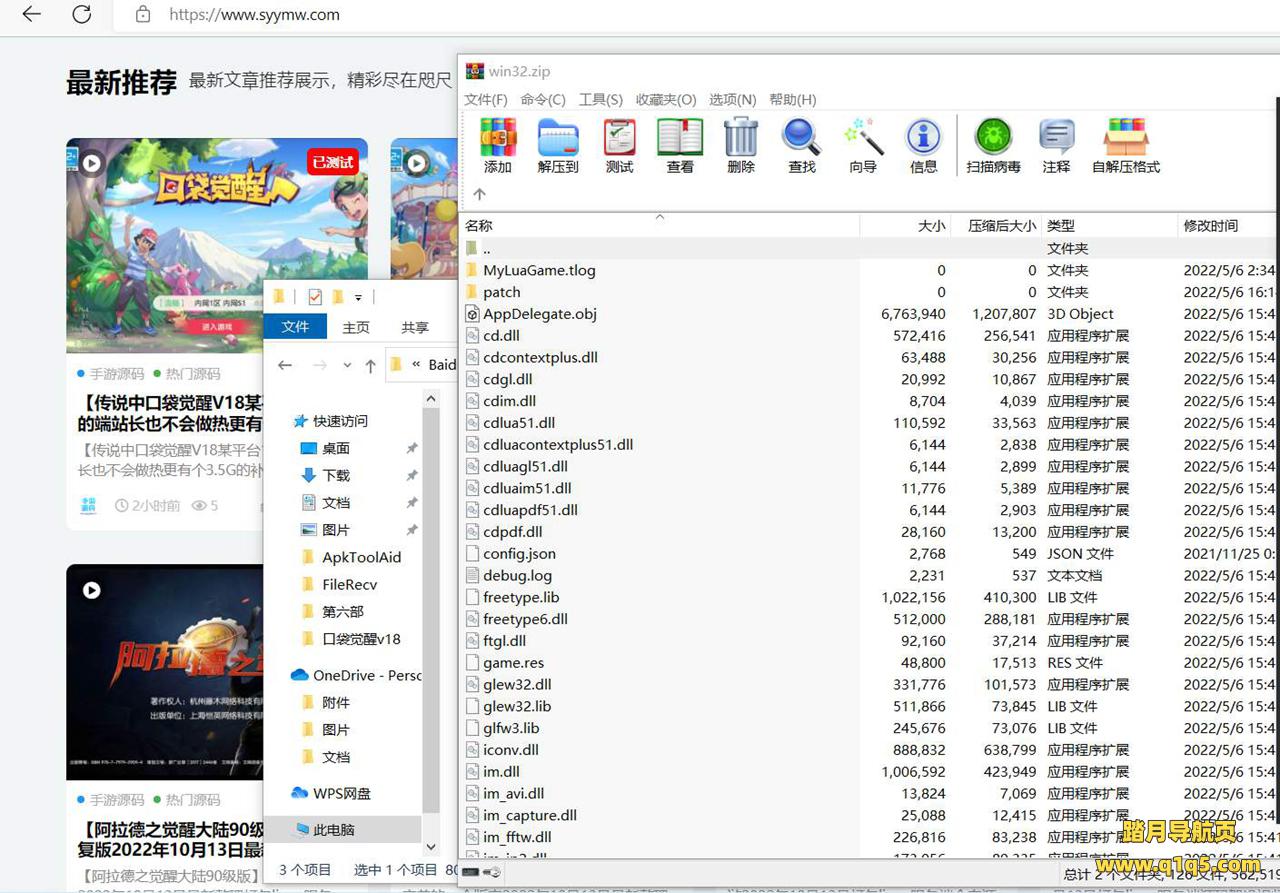1280x893 pixels.
Task: Run the 测试 (Test) archive tool
Action: click(x=619, y=145)
